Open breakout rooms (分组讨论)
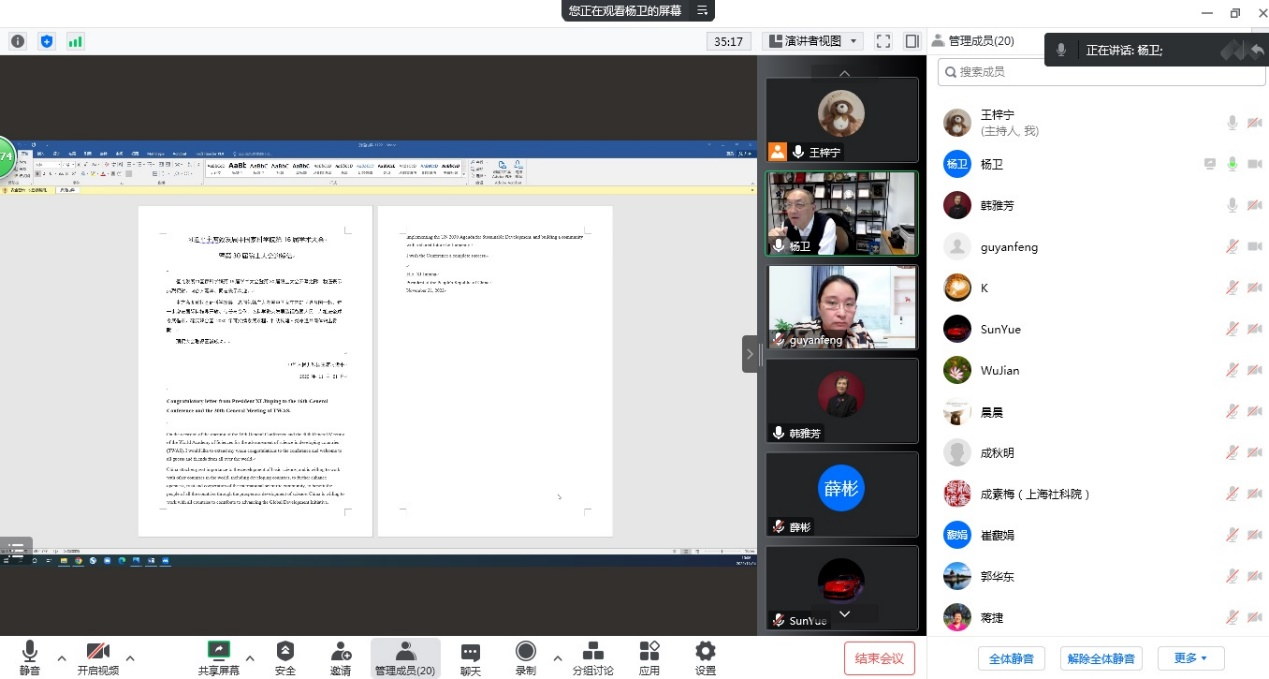 click(x=592, y=657)
